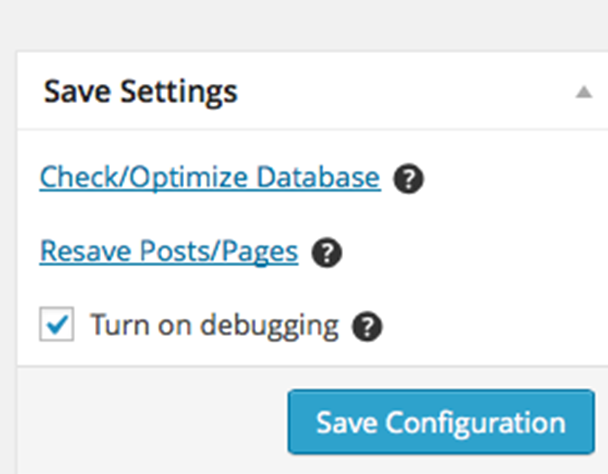Uncheck the Turn on debugging checkbox
Viewport: 608px width, 474px height.
(57, 325)
